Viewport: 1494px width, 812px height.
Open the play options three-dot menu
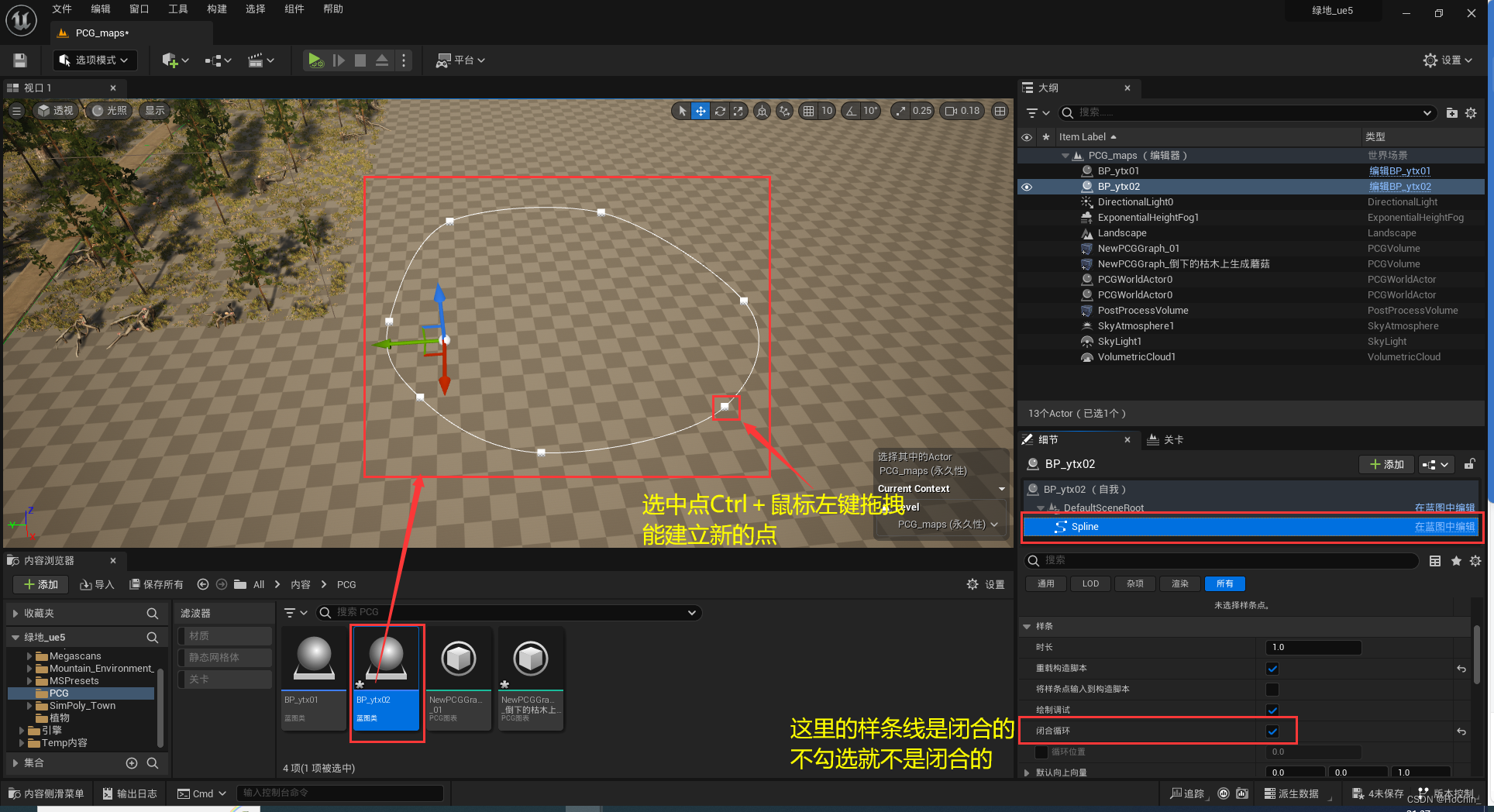tap(404, 60)
